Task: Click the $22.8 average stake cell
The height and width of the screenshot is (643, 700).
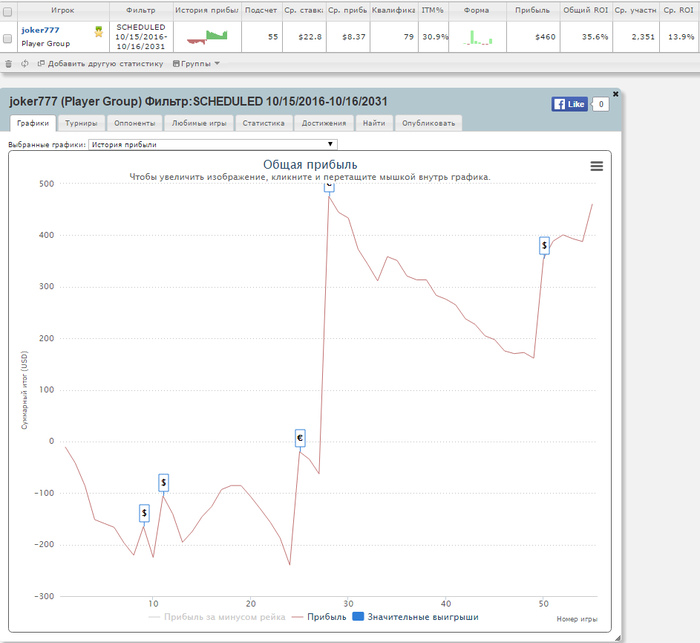Action: tap(304, 37)
